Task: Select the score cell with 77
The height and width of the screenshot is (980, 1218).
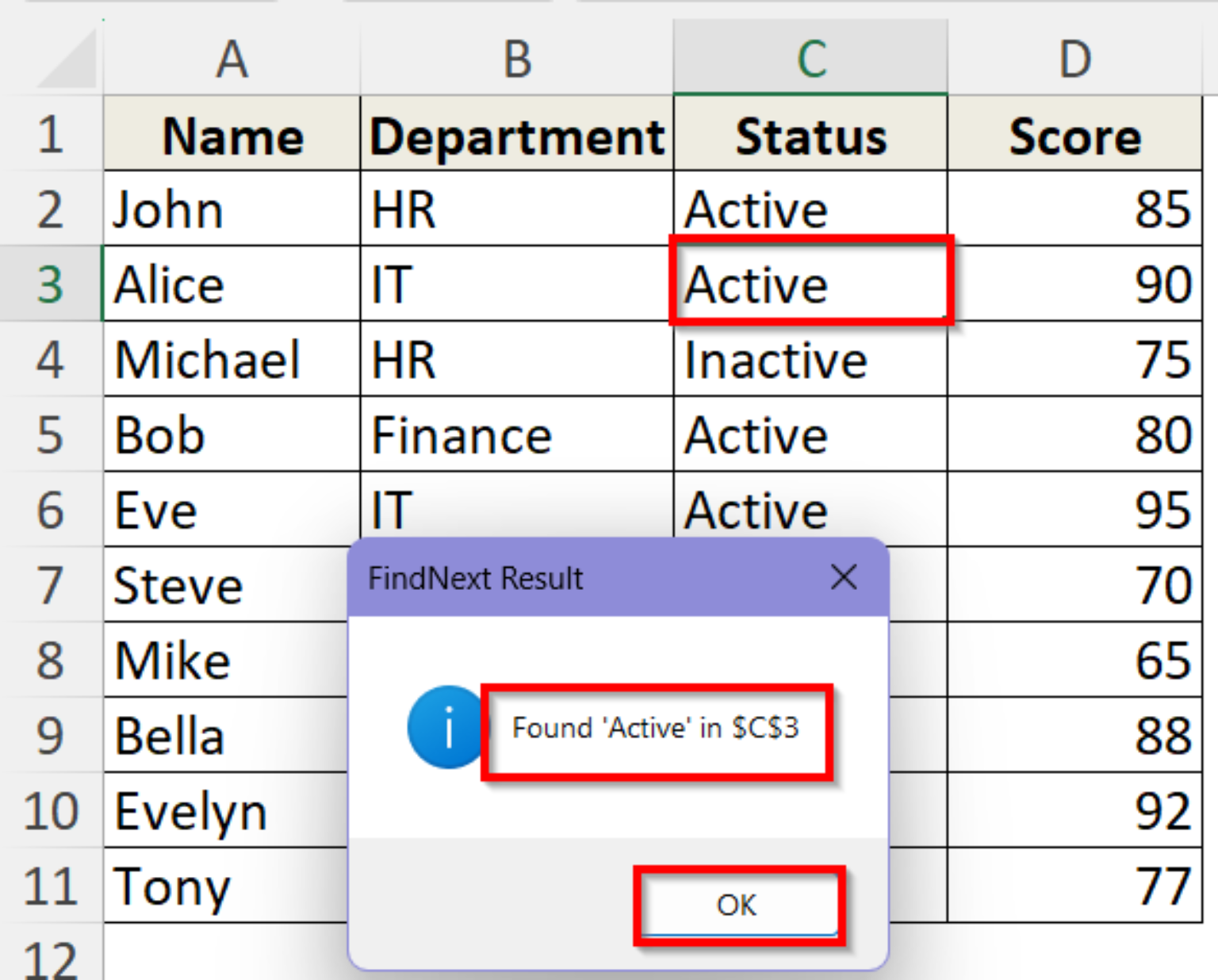Action: [x=1074, y=886]
